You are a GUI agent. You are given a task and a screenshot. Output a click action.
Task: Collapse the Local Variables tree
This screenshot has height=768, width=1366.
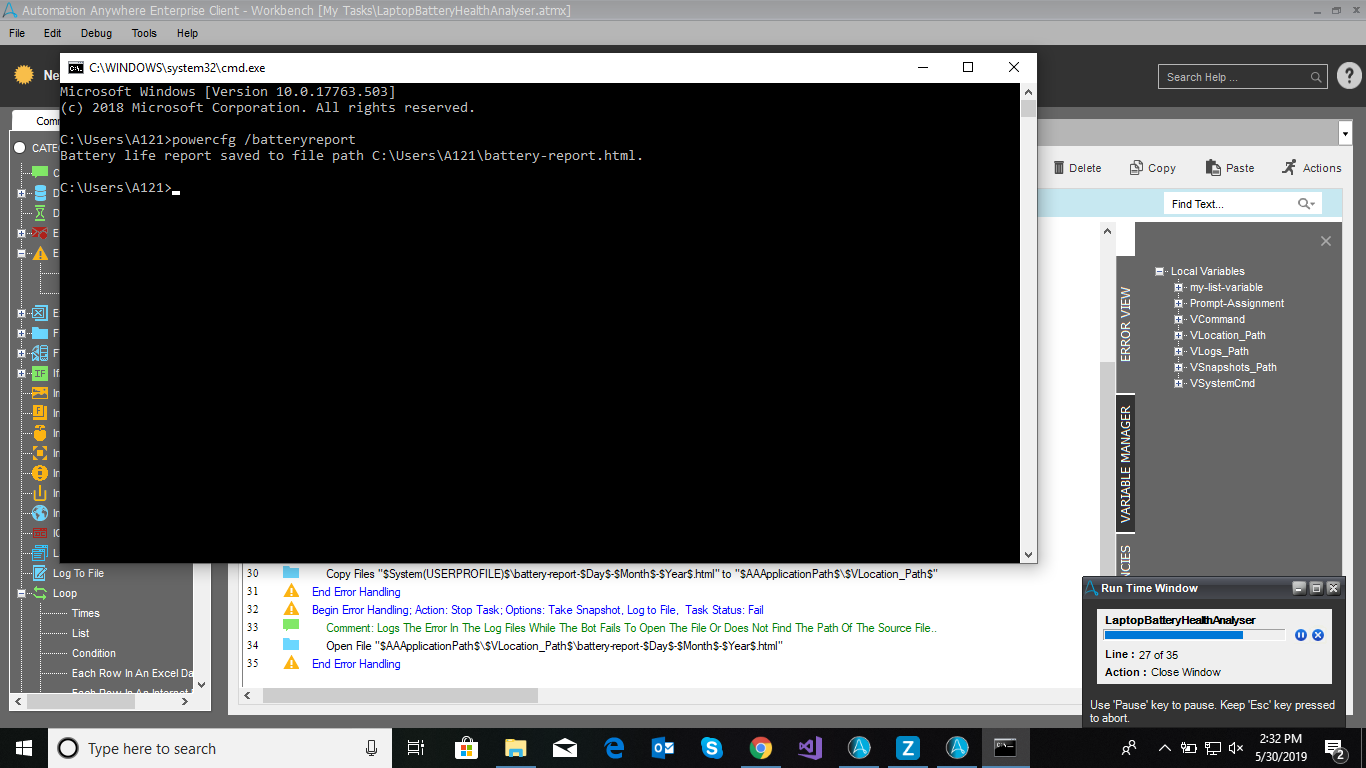click(x=1160, y=271)
